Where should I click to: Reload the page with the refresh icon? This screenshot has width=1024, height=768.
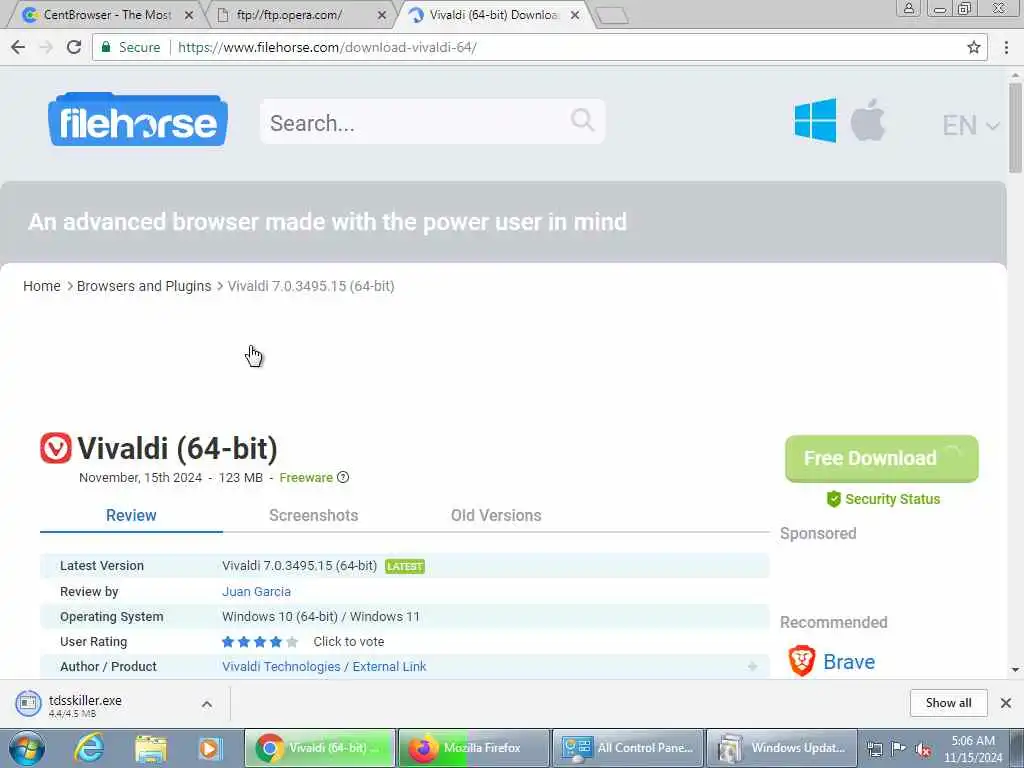click(74, 47)
